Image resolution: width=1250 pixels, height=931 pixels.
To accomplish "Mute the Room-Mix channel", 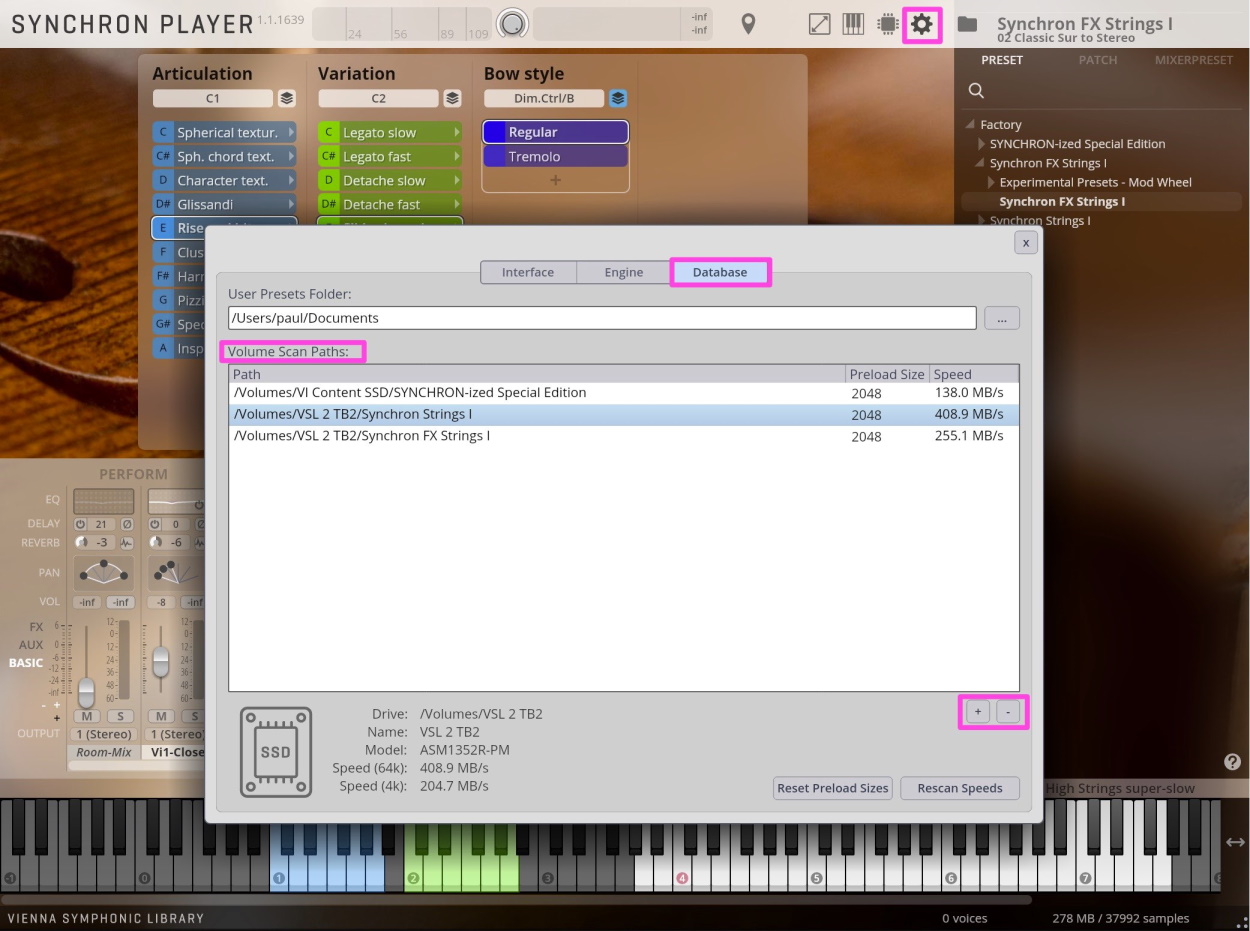I will point(87,716).
